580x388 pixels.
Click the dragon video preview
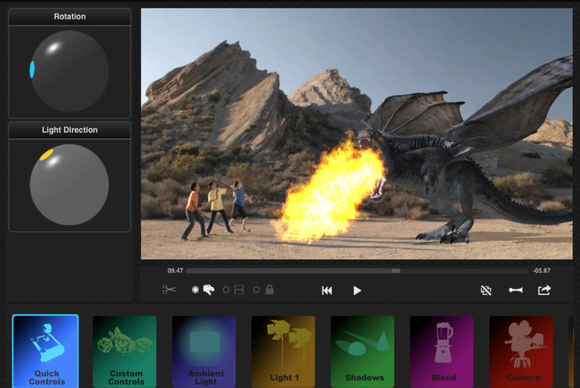point(357,134)
